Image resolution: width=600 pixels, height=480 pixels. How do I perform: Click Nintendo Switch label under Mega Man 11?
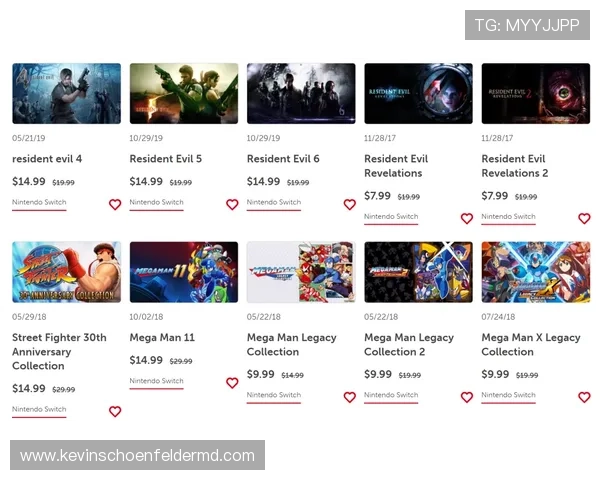(x=156, y=381)
